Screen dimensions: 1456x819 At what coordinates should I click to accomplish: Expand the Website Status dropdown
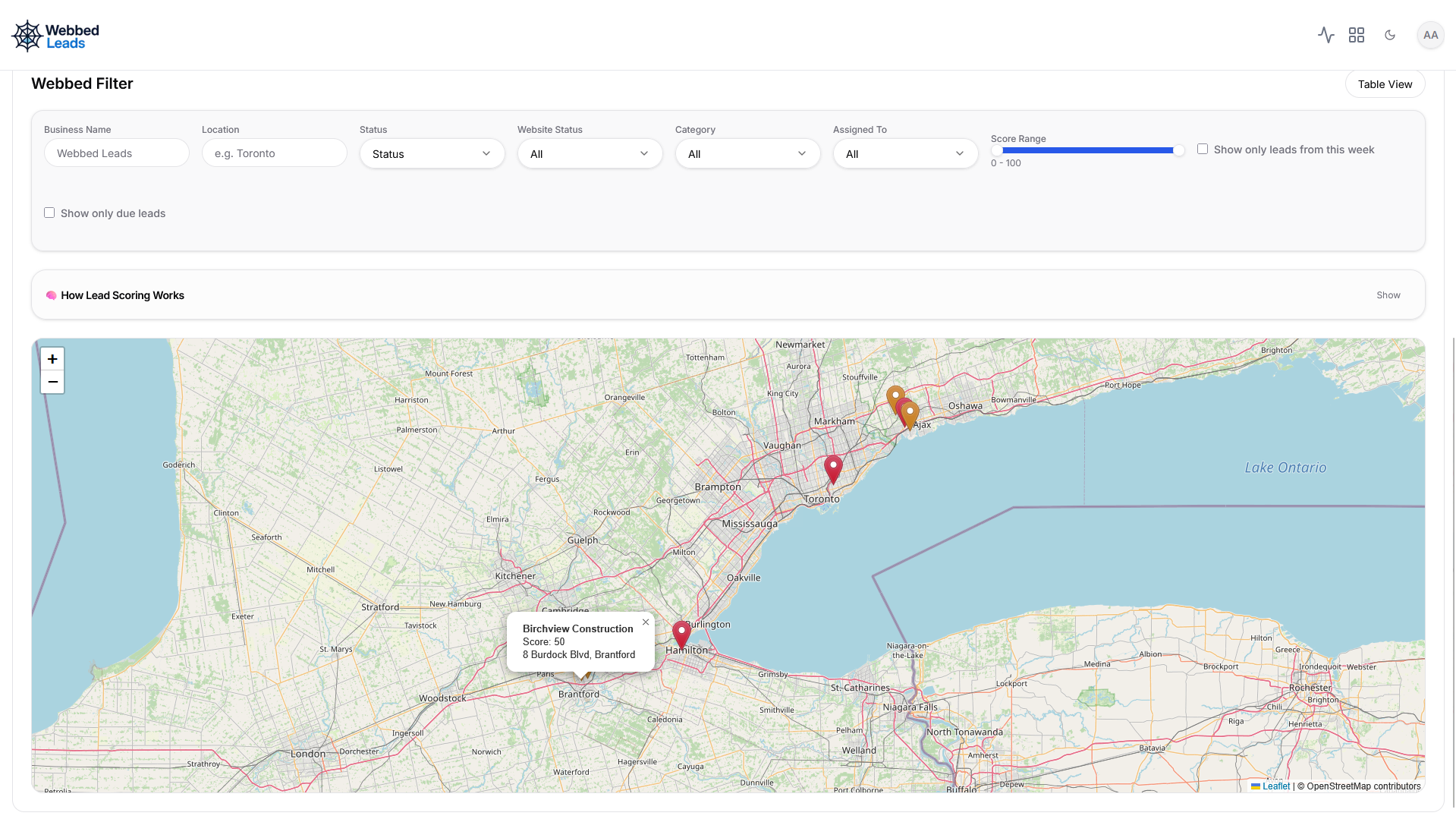(x=590, y=153)
